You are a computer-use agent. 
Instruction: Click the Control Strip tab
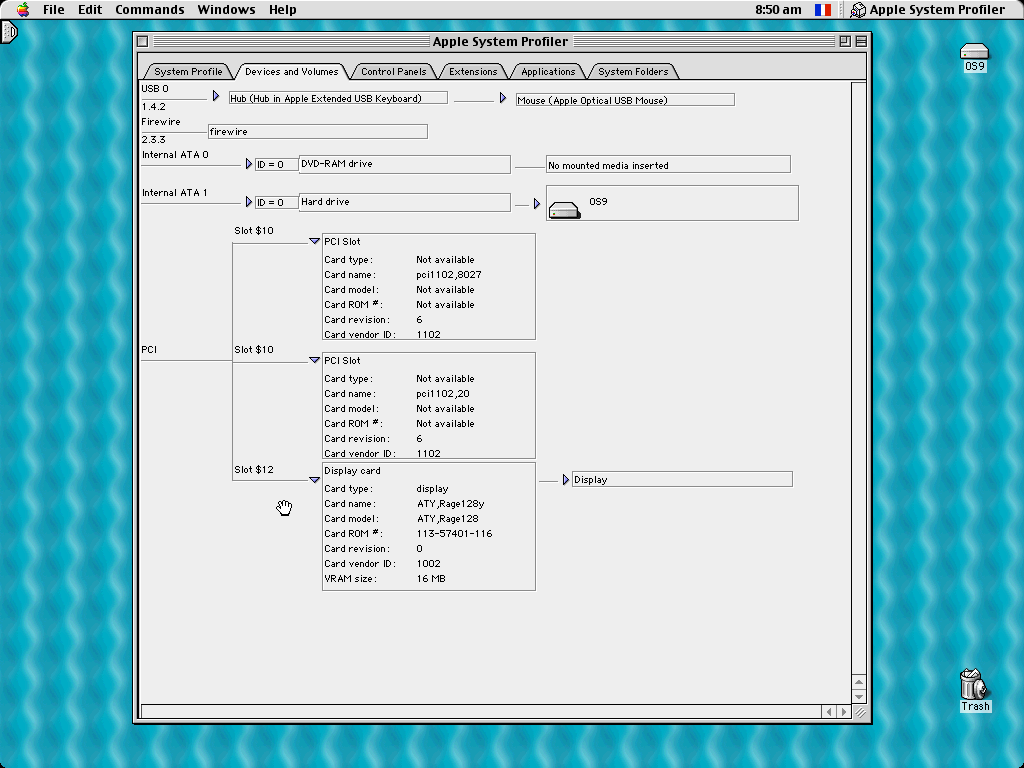pyautogui.click(x=8, y=32)
